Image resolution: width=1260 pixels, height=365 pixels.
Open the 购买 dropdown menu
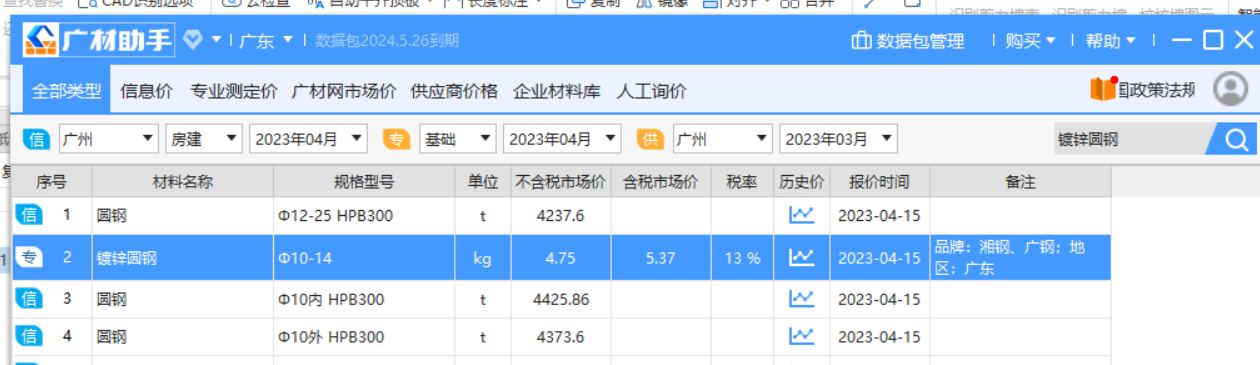coord(1030,41)
